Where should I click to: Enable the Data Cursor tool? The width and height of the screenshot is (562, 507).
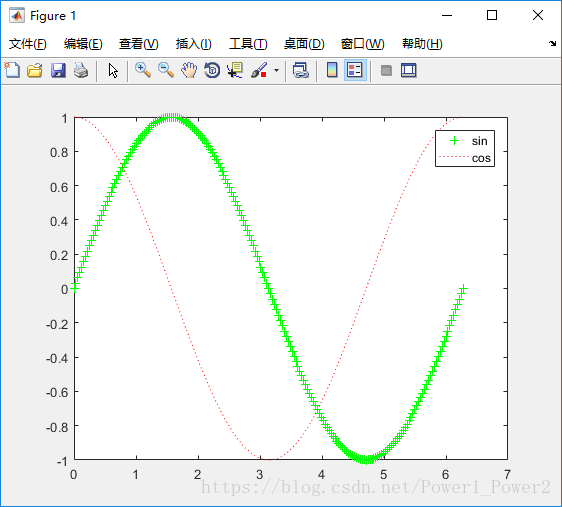[x=235, y=70]
